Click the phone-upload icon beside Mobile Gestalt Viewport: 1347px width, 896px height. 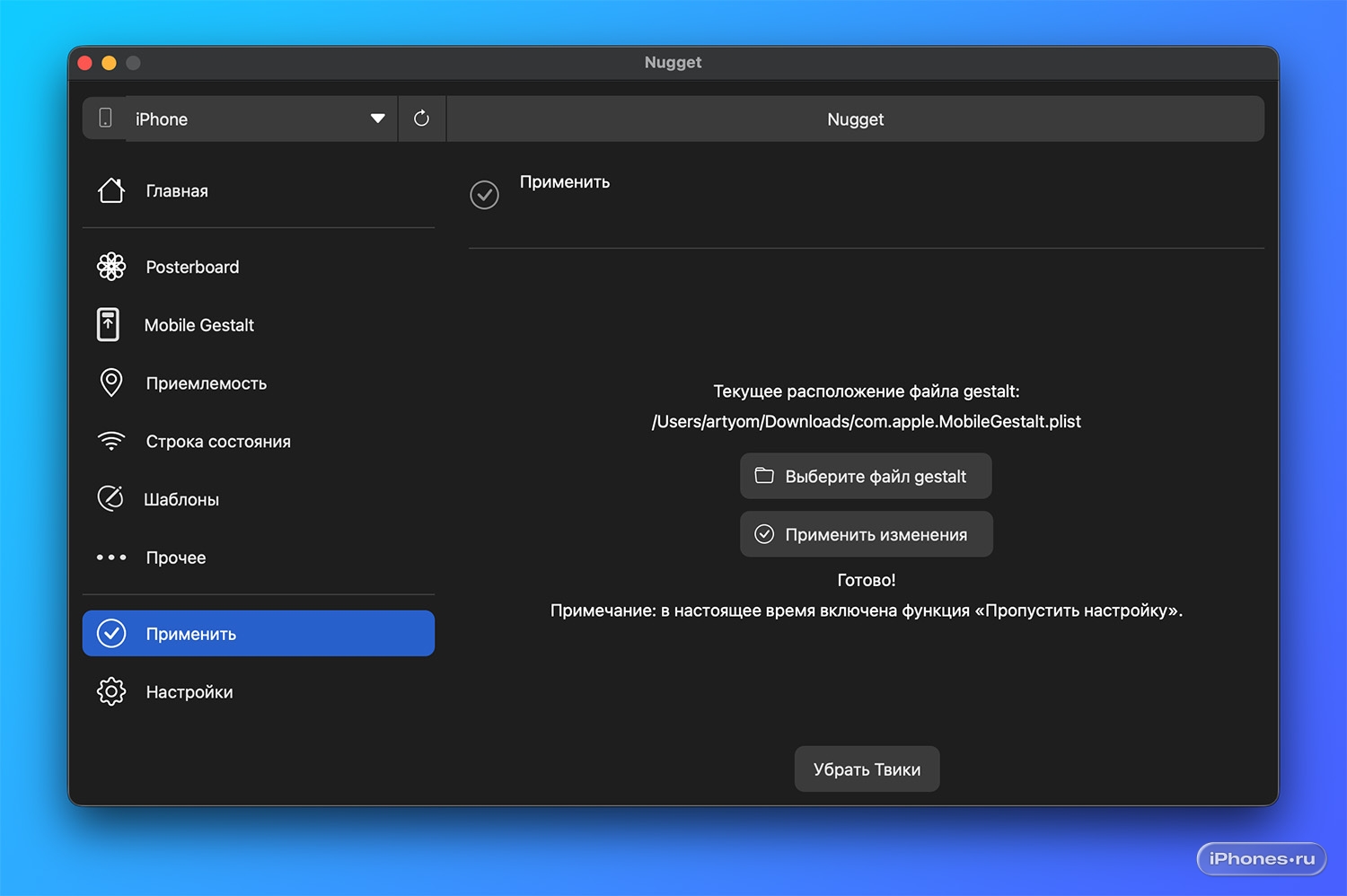[108, 325]
